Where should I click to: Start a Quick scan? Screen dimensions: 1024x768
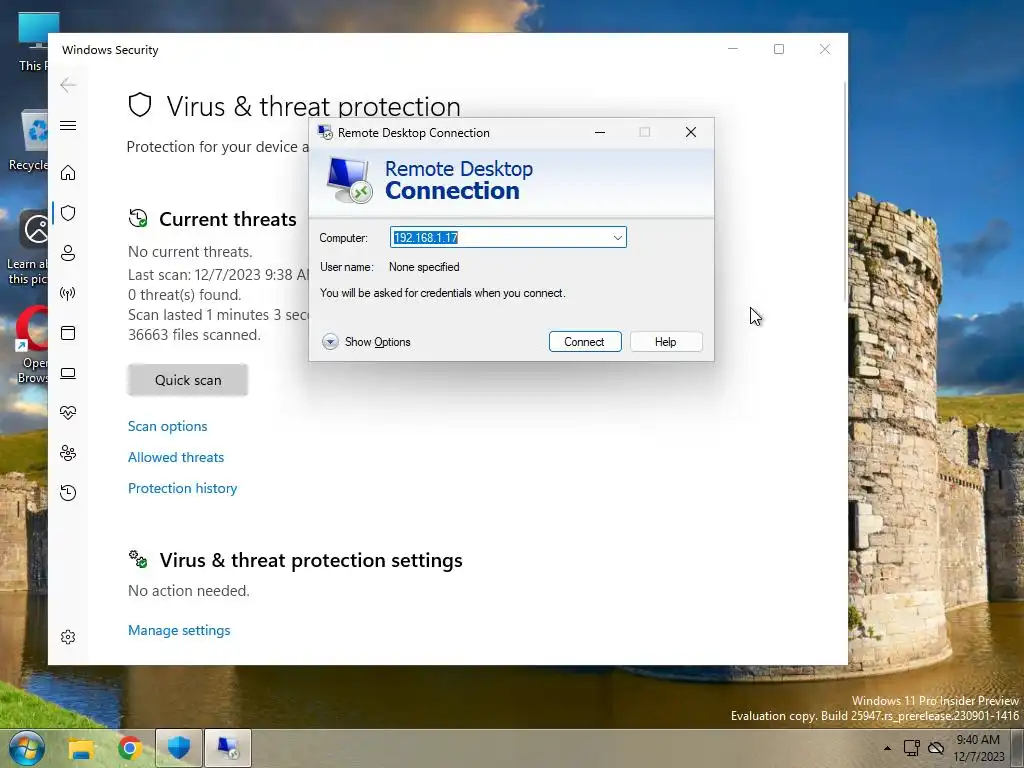pyautogui.click(x=188, y=380)
